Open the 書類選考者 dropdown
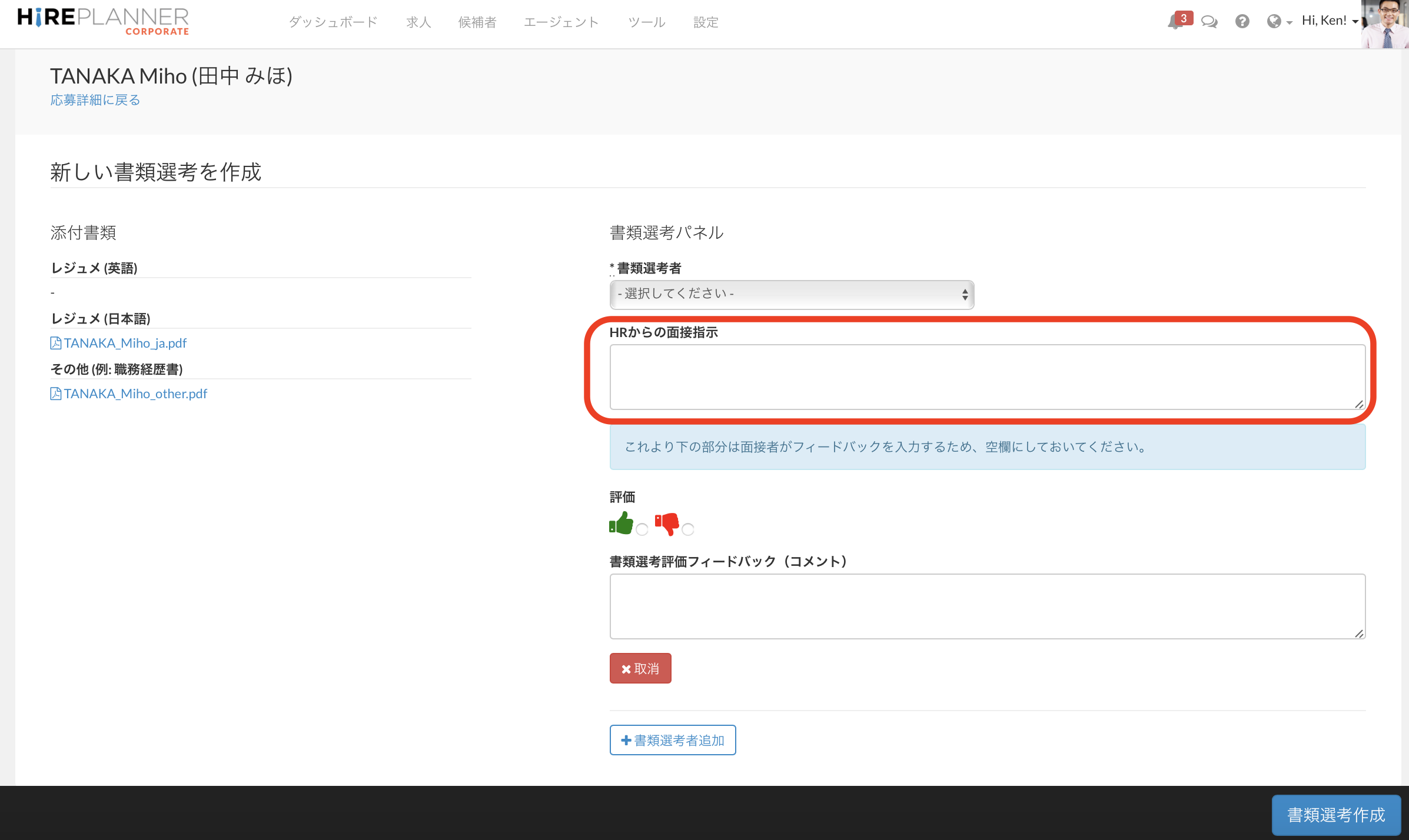1409x840 pixels. pos(792,294)
